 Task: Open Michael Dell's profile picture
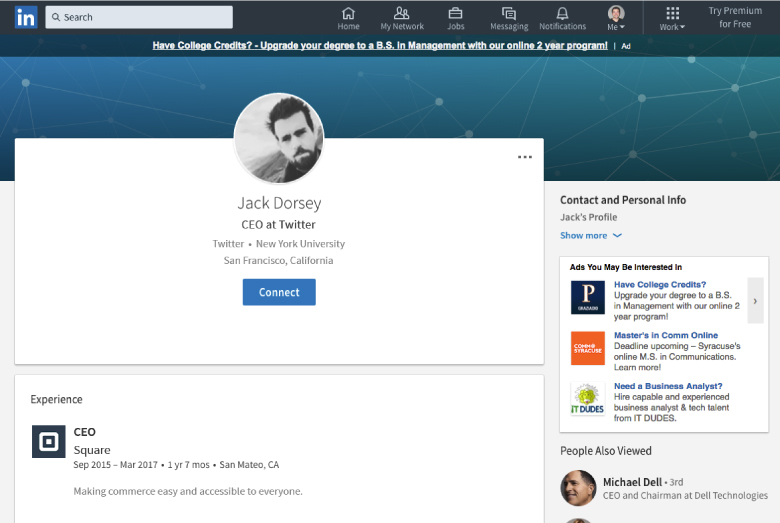coord(578,488)
